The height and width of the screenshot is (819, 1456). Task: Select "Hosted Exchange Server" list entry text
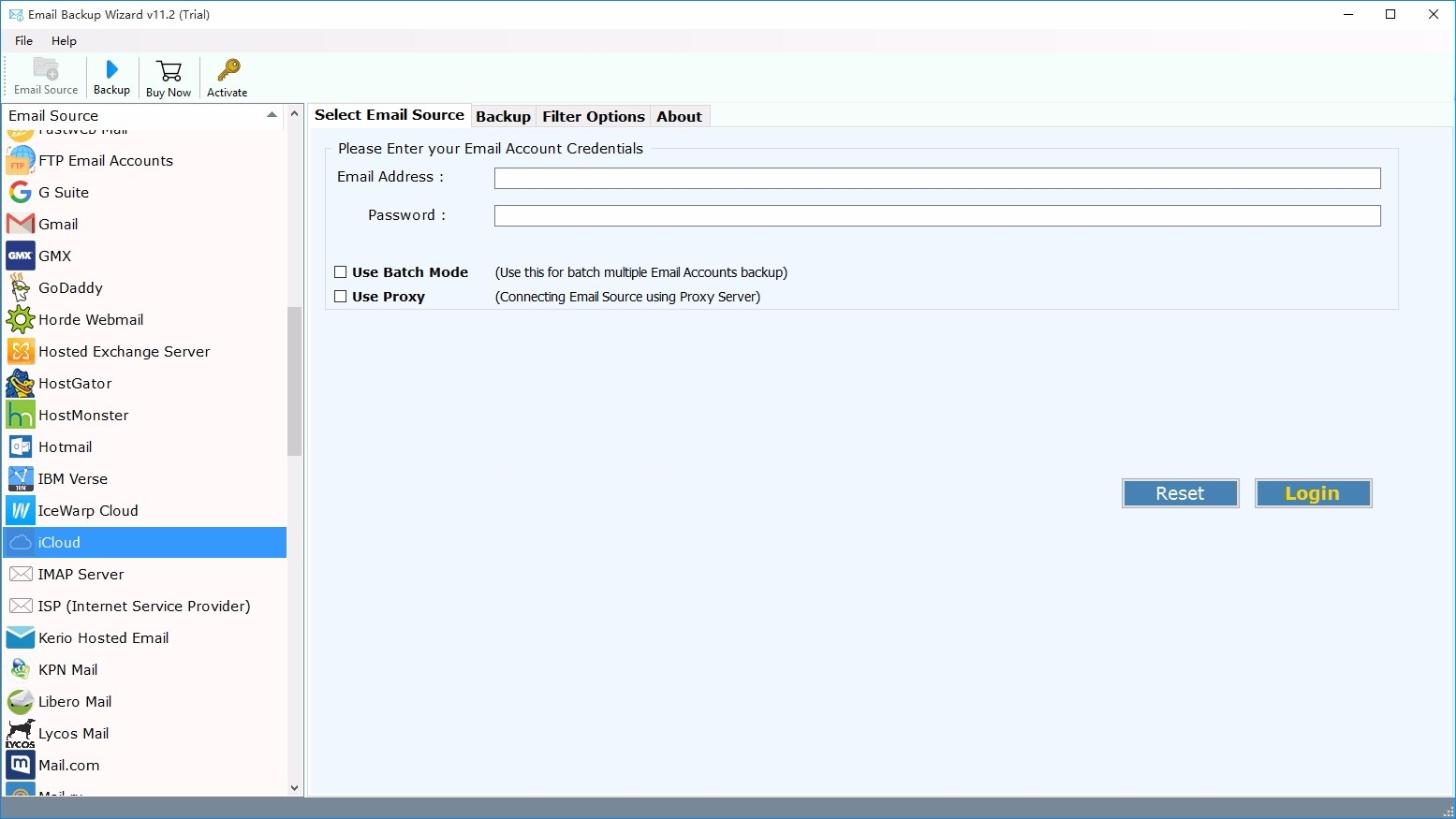[x=125, y=352]
